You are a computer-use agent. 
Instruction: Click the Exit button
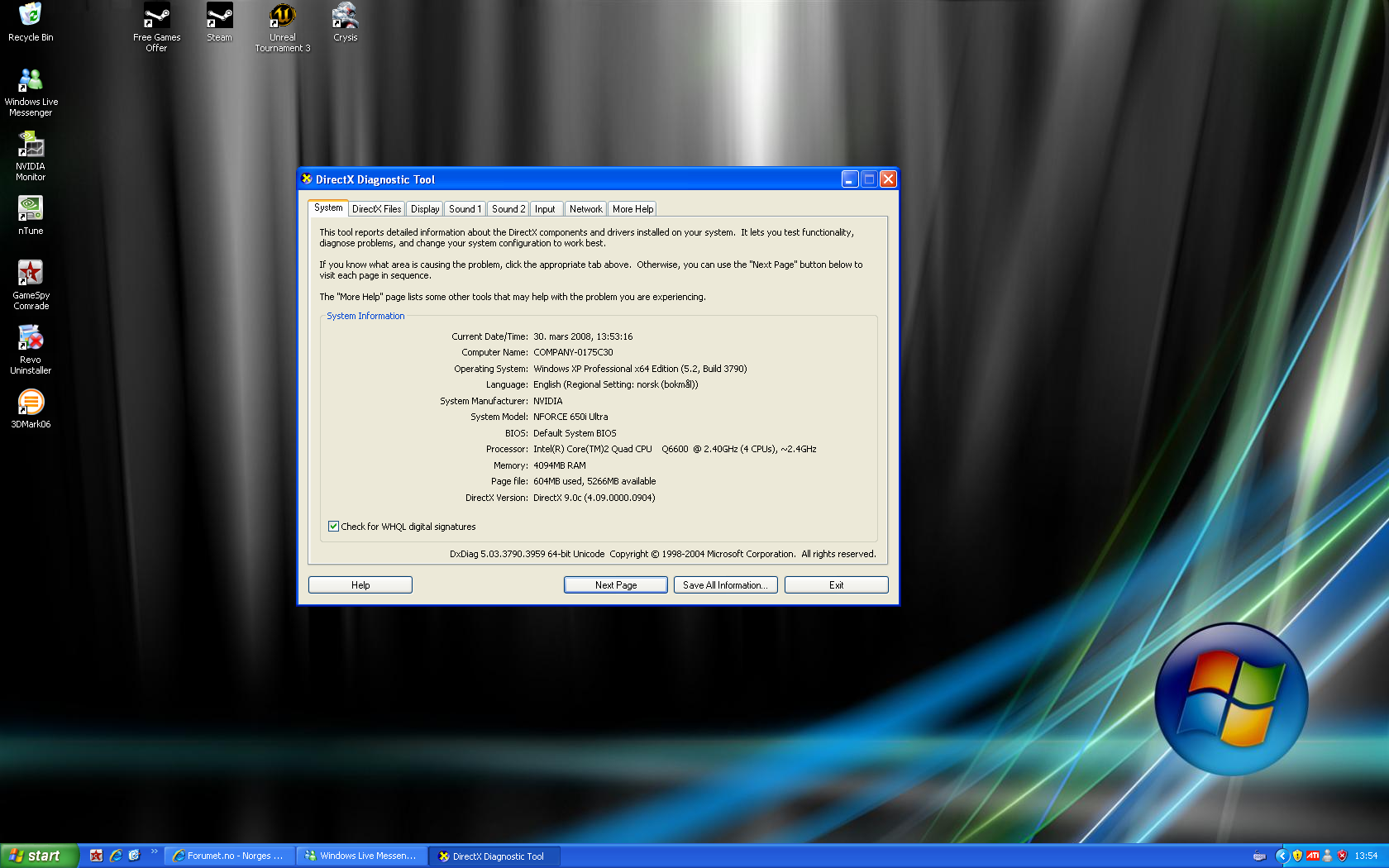(x=837, y=585)
